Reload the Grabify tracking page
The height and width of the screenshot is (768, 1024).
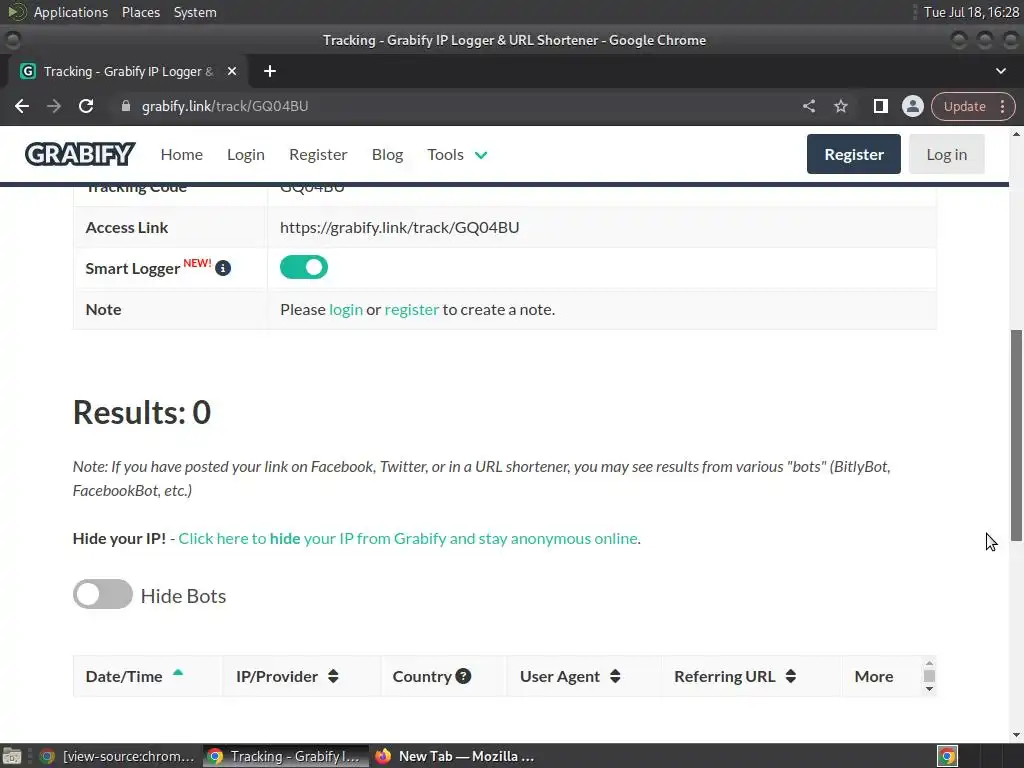click(x=86, y=106)
